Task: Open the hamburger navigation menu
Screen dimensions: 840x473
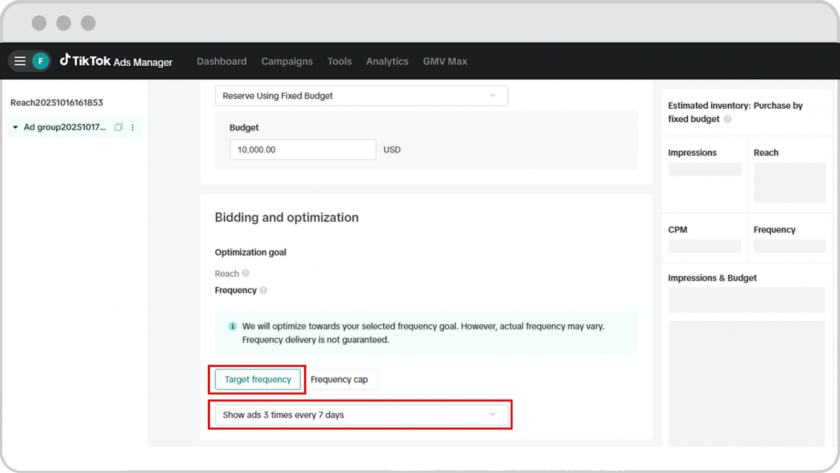Action: tap(19, 61)
